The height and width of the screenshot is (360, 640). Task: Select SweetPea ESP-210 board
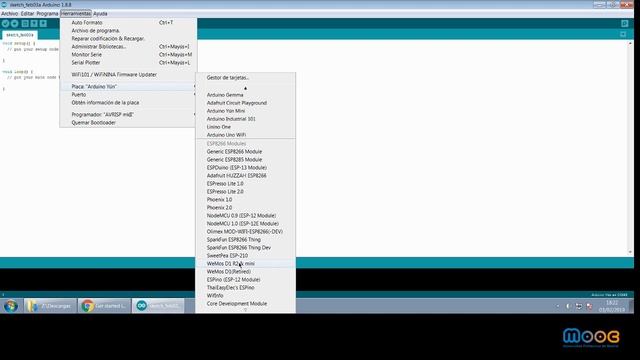click(245, 256)
